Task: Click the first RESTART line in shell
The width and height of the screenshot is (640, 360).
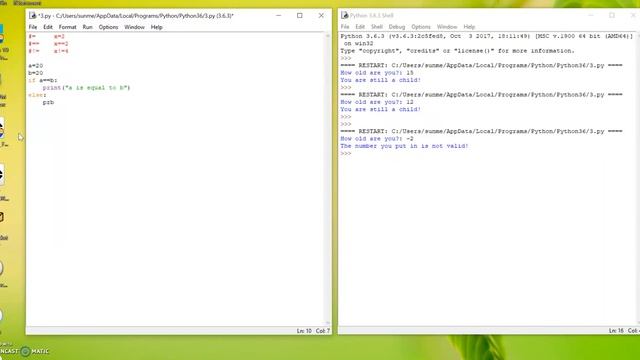Action: pyautogui.click(x=482, y=65)
